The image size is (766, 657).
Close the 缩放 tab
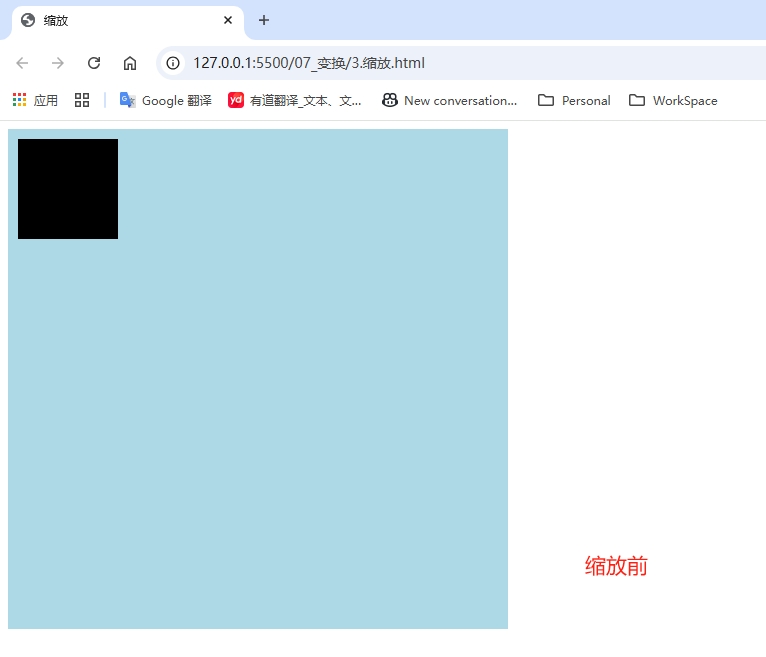(x=228, y=20)
